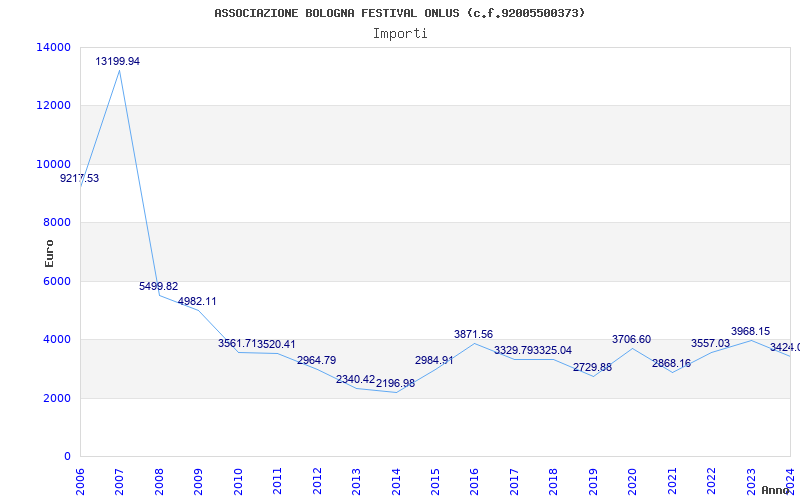Click the 10000 y-axis tick
The width and height of the screenshot is (800, 500).
point(54,164)
